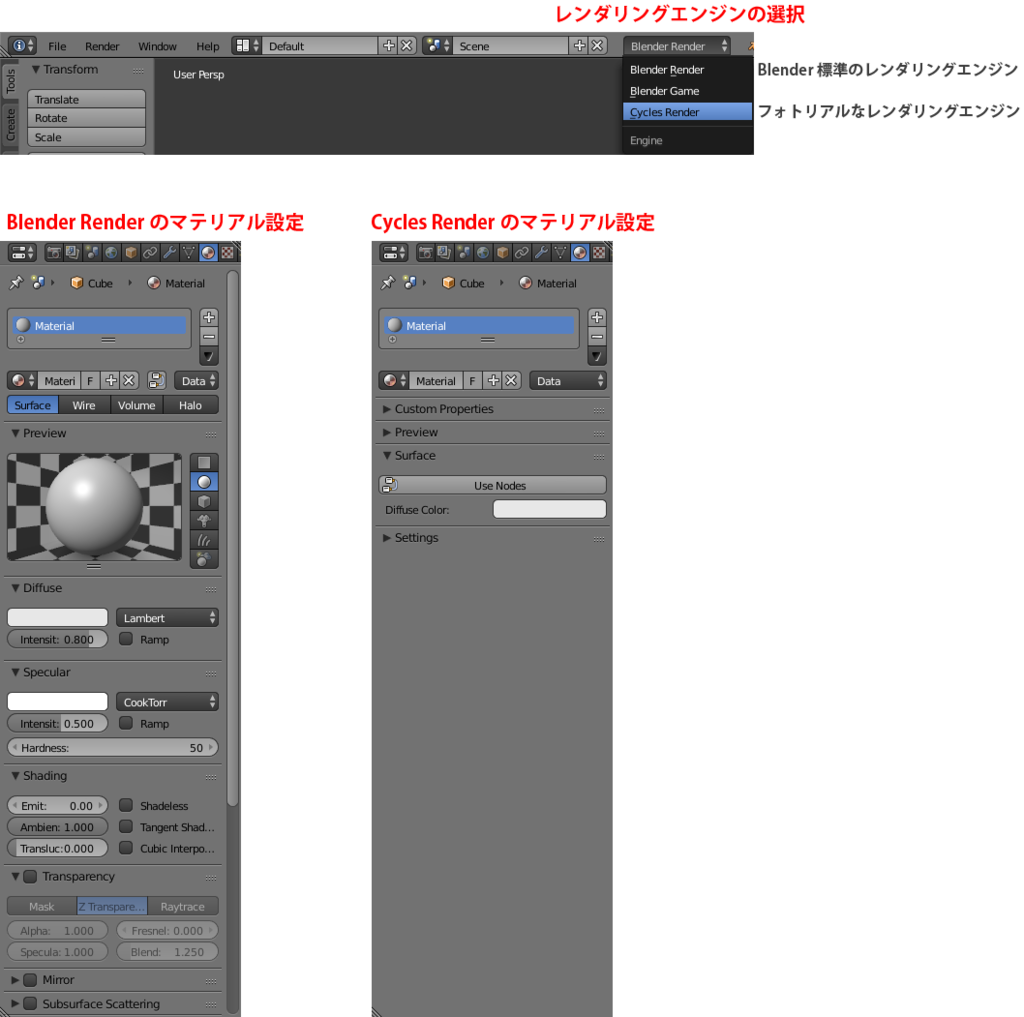Enable Transparency checkbox
The width and height of the screenshot is (1024, 1017).
click(31, 877)
